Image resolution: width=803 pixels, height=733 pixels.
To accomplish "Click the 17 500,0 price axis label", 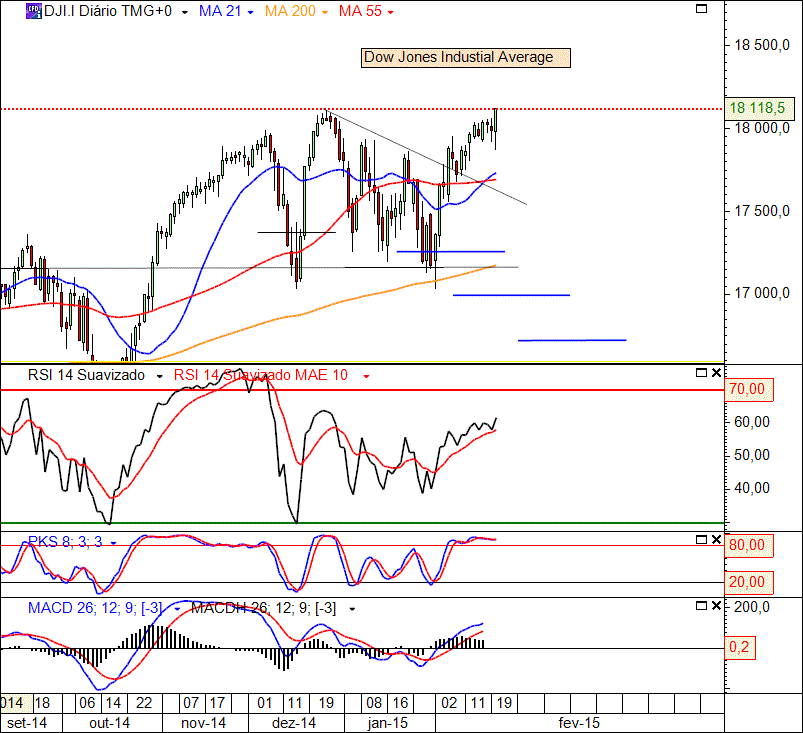I will [762, 211].
